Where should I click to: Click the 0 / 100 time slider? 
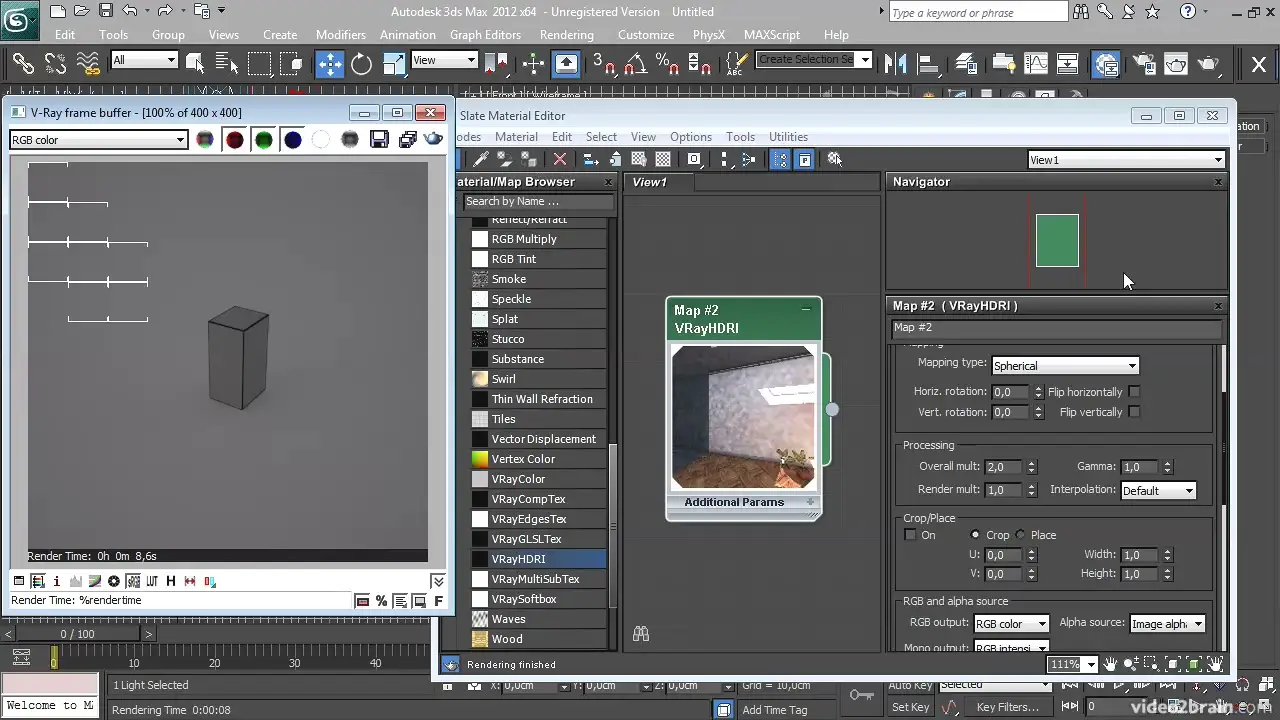[78, 634]
